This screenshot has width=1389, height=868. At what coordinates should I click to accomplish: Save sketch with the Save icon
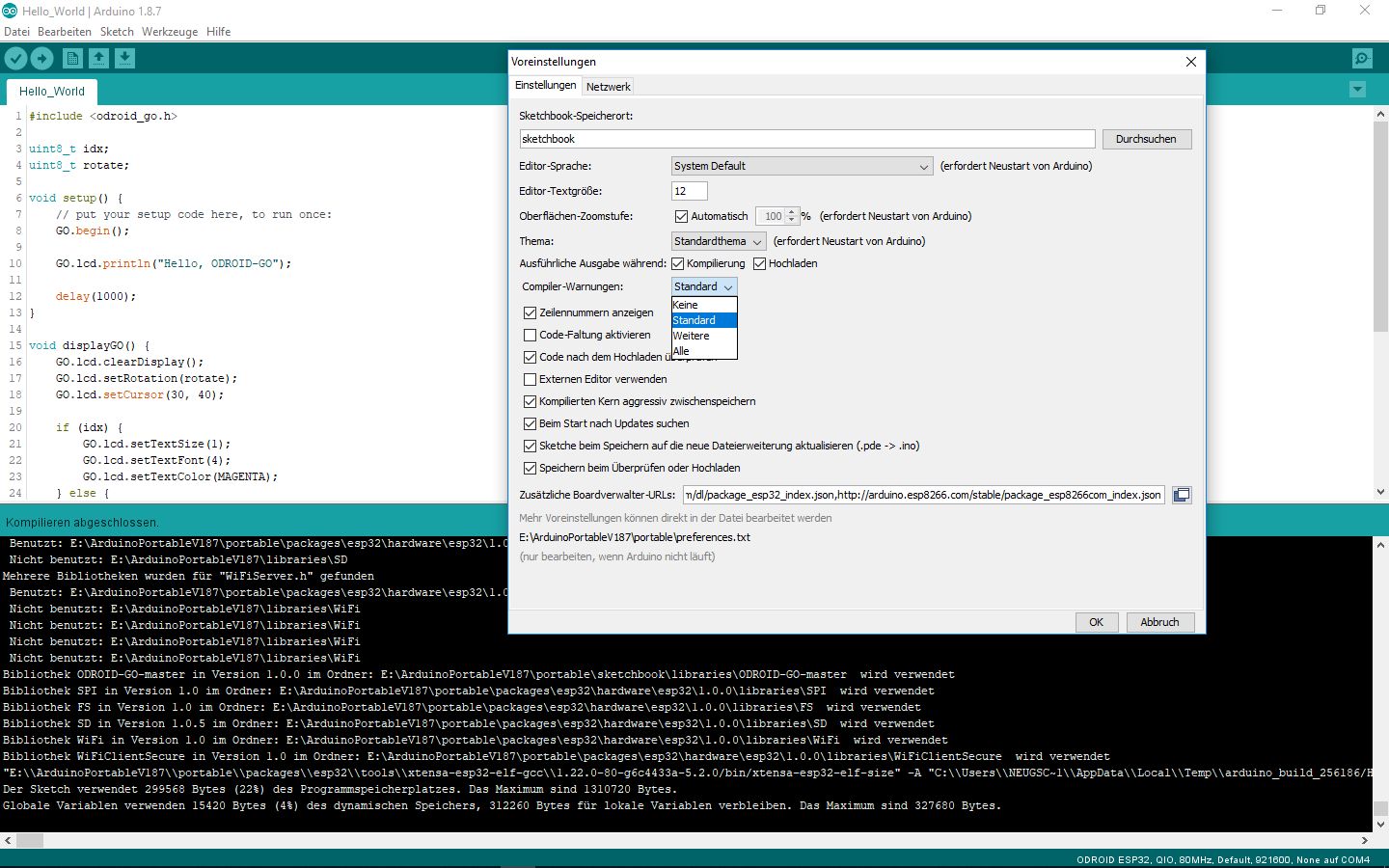[x=124, y=59]
